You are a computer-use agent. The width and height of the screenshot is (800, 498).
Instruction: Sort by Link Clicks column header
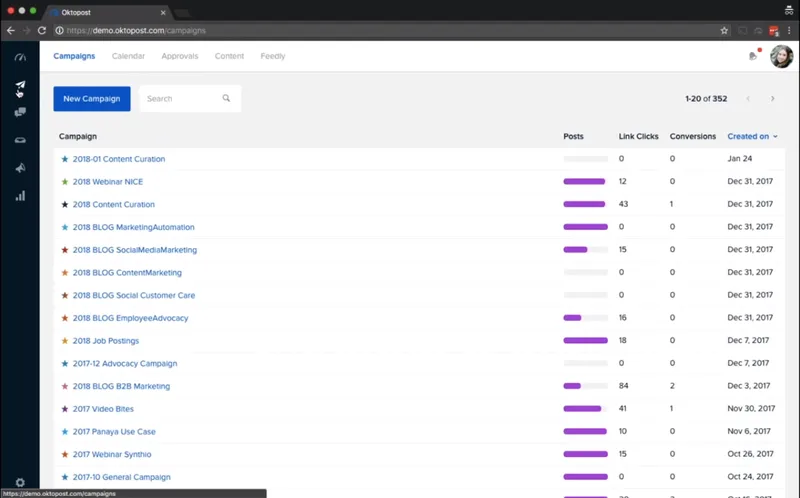[x=638, y=136]
